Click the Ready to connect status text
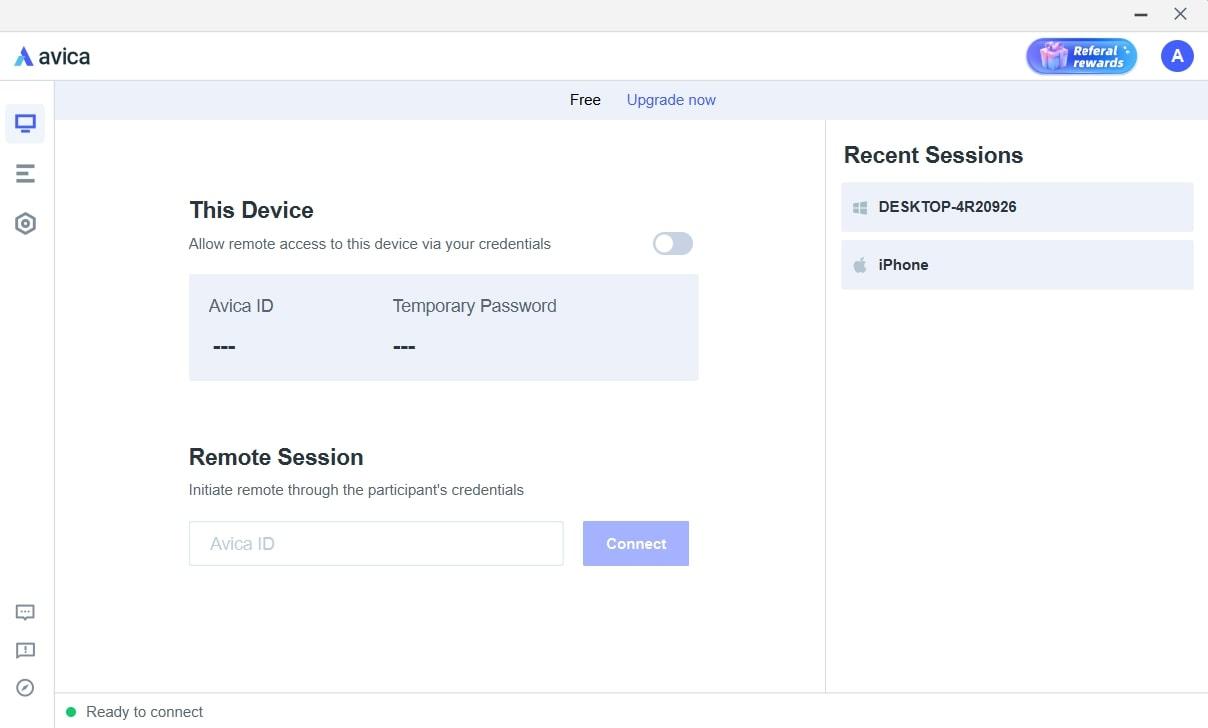The height and width of the screenshot is (728, 1208). 145,712
